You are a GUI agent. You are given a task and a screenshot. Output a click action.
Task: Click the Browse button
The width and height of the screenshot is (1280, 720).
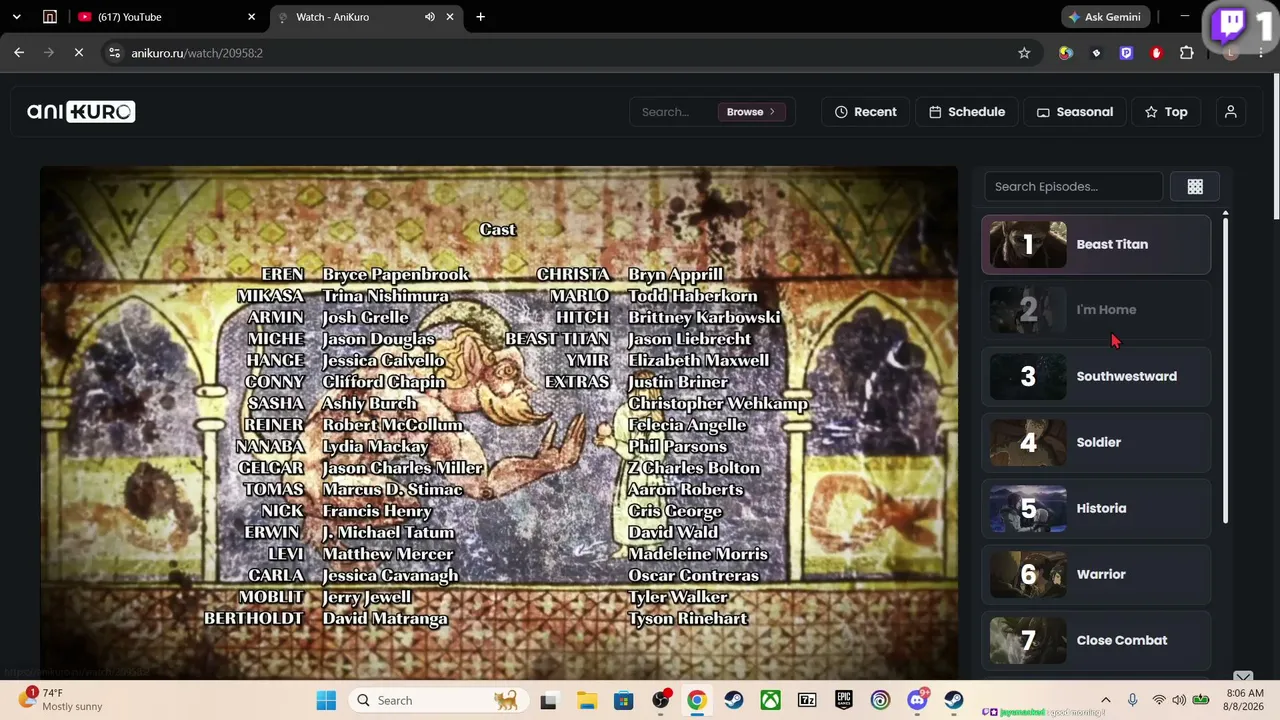[751, 112]
